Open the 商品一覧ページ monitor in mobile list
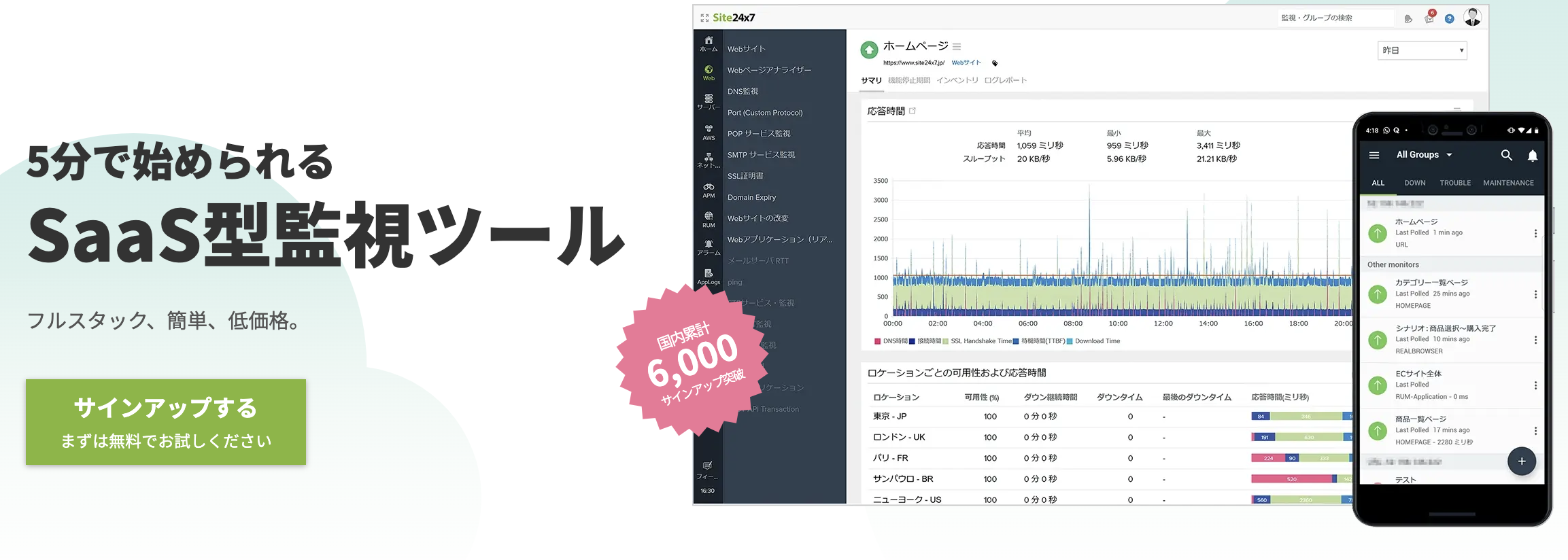The height and width of the screenshot is (560, 1568). [x=1452, y=431]
